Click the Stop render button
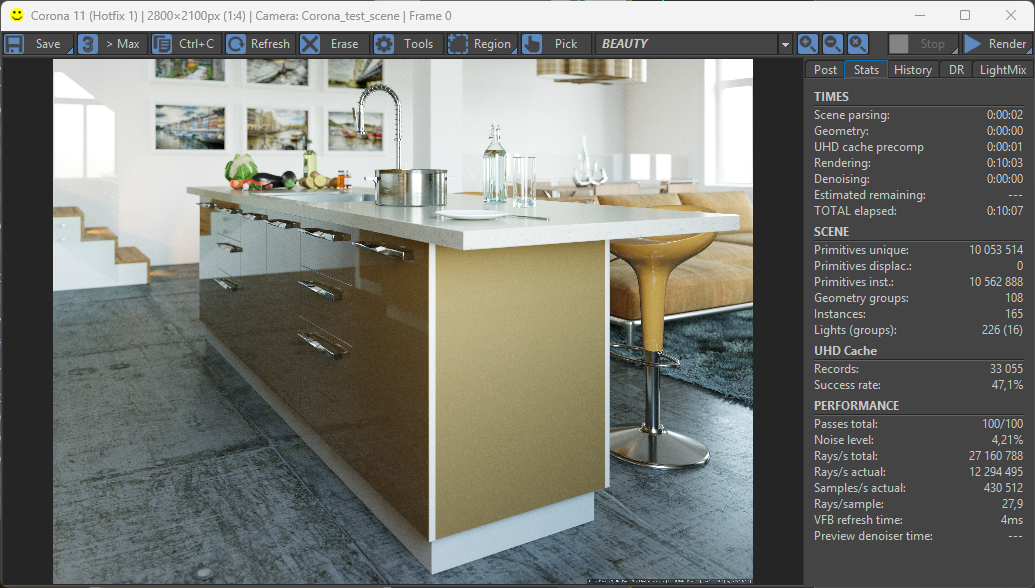The width and height of the screenshot is (1035, 588). point(921,44)
